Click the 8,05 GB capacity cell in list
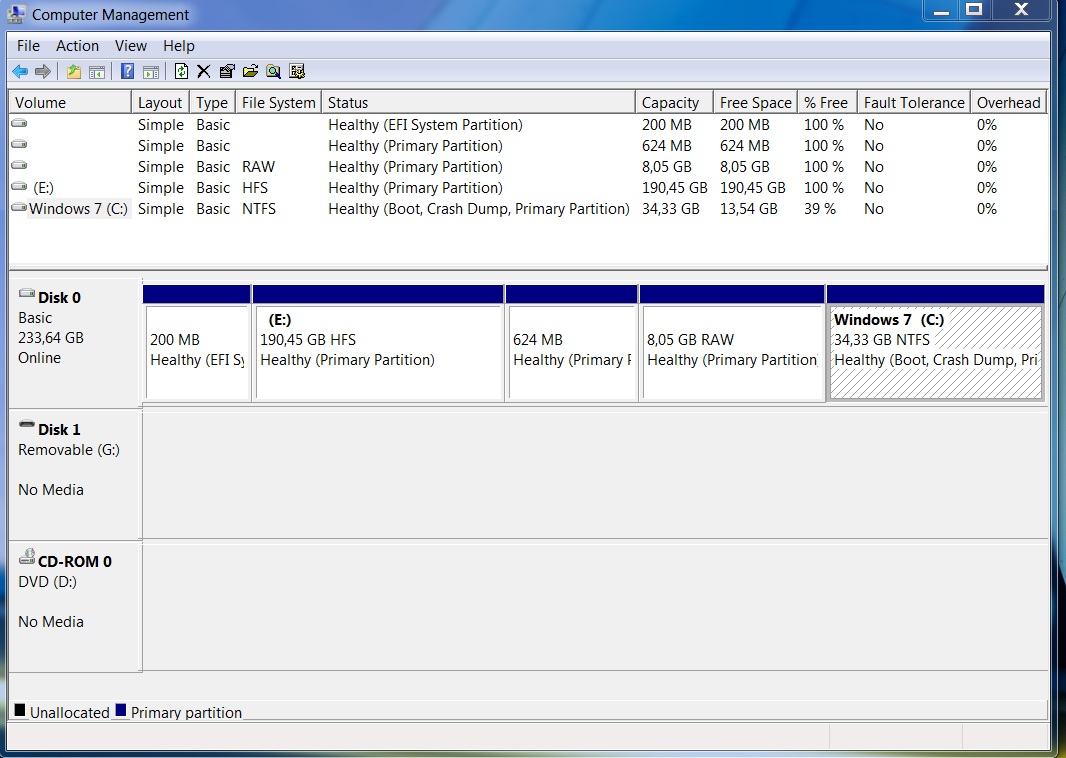The image size is (1066, 758). 667,167
